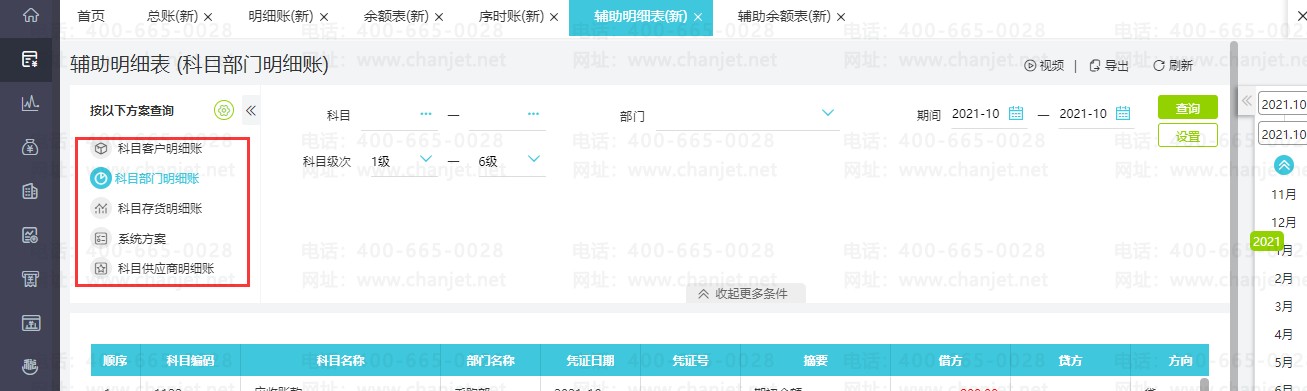Click the 凭证日期 column header

(x=590, y=360)
